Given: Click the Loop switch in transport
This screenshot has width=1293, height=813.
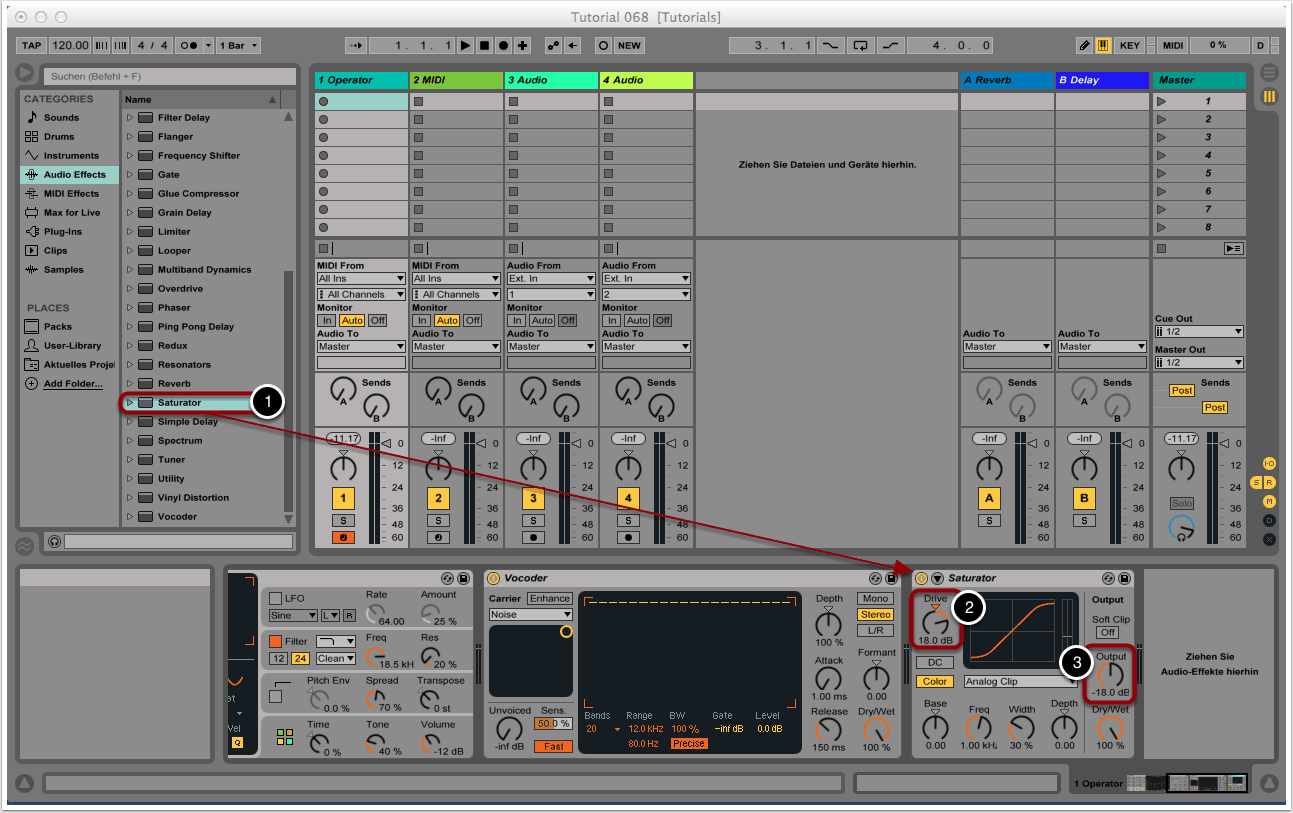Looking at the screenshot, I should (x=860, y=46).
